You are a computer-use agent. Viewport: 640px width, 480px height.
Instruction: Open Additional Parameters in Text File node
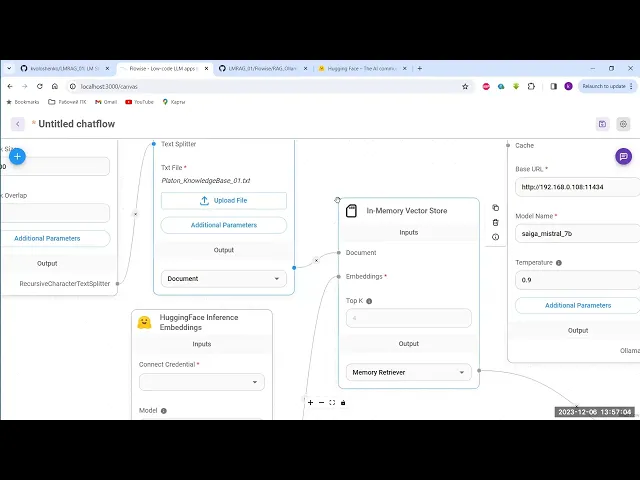pos(224,225)
